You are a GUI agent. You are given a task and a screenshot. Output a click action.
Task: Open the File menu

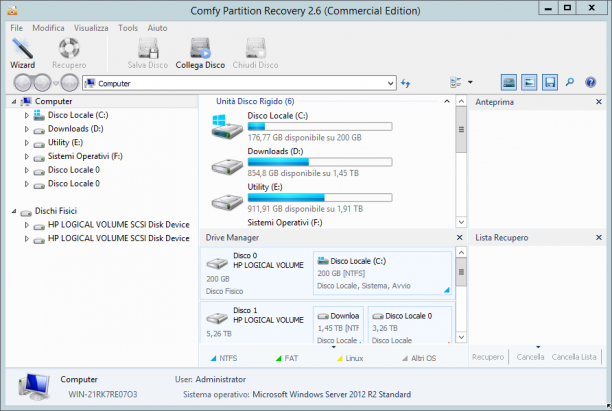[16, 28]
